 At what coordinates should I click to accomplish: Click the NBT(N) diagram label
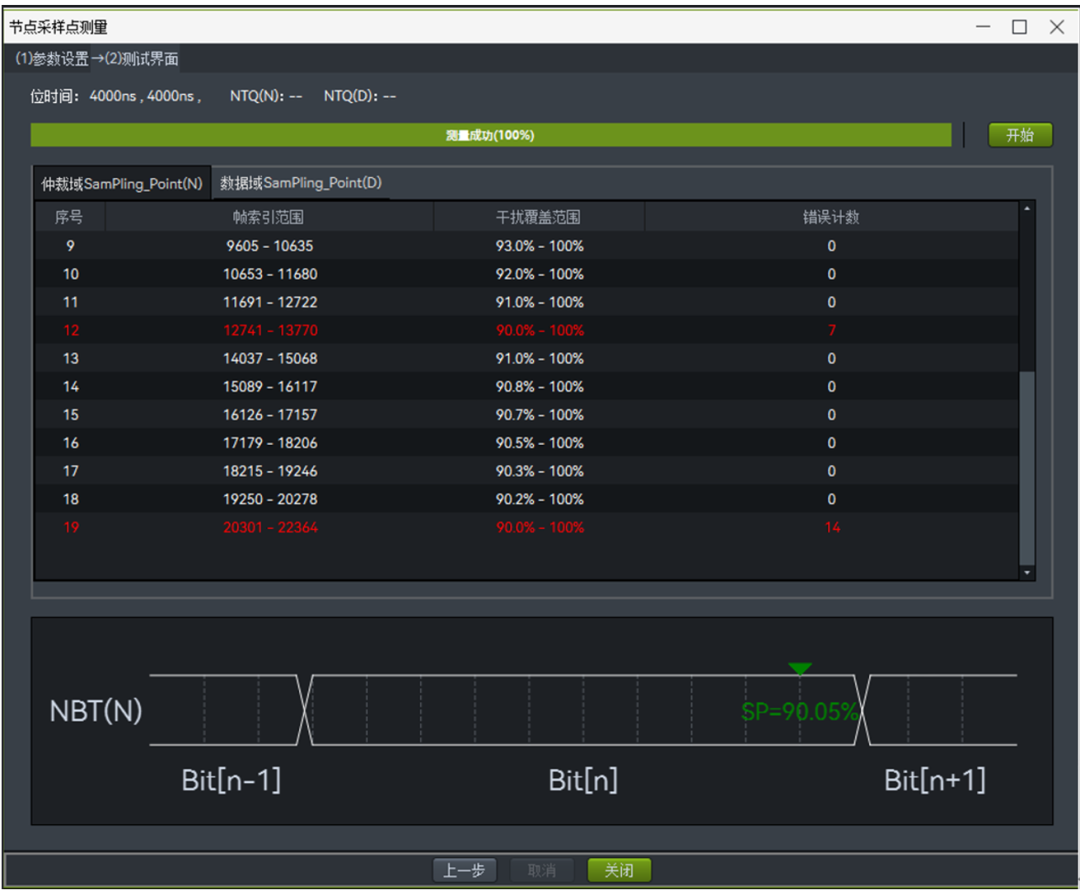pyautogui.click(x=96, y=711)
